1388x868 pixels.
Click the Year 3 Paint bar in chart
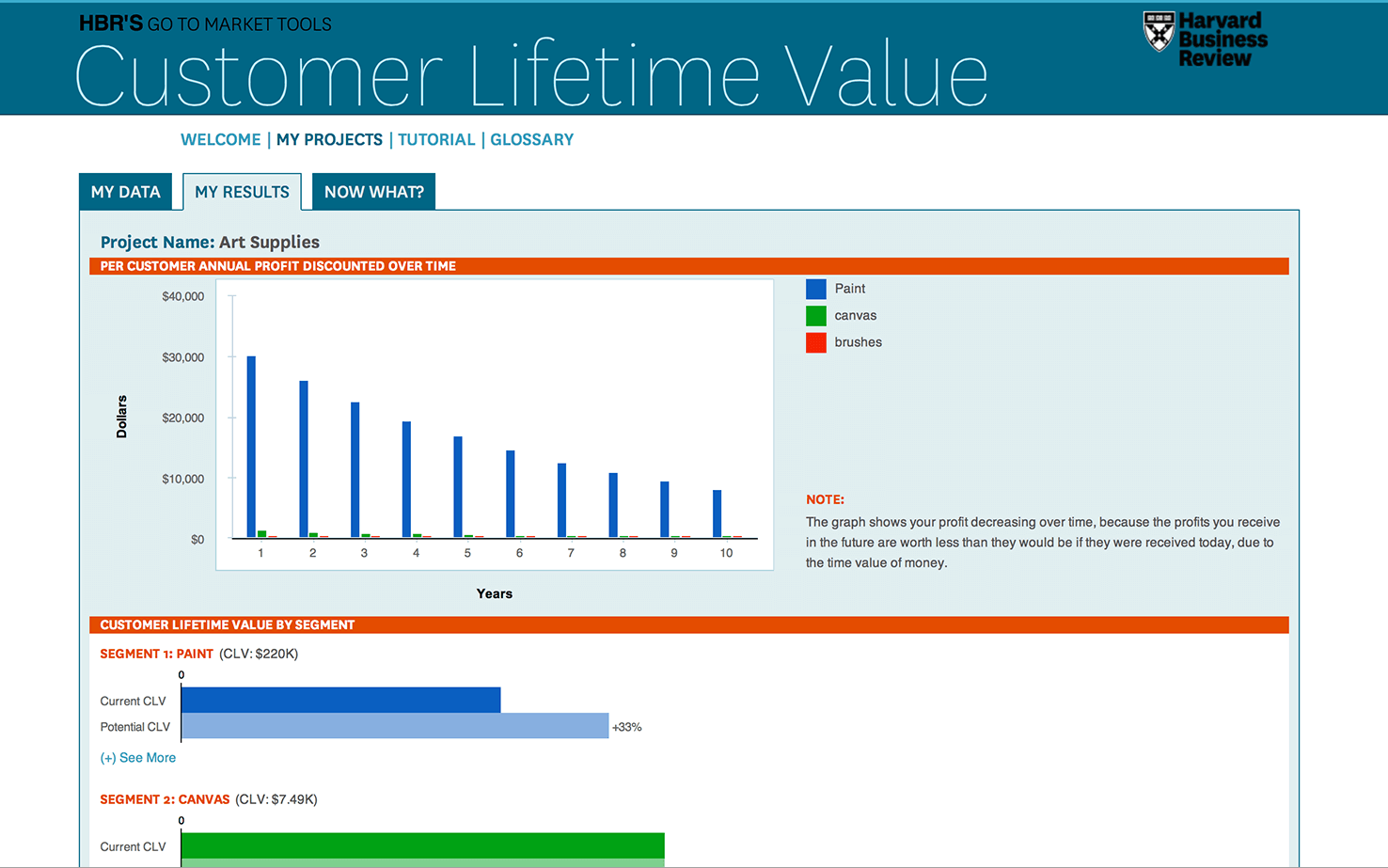(355, 469)
